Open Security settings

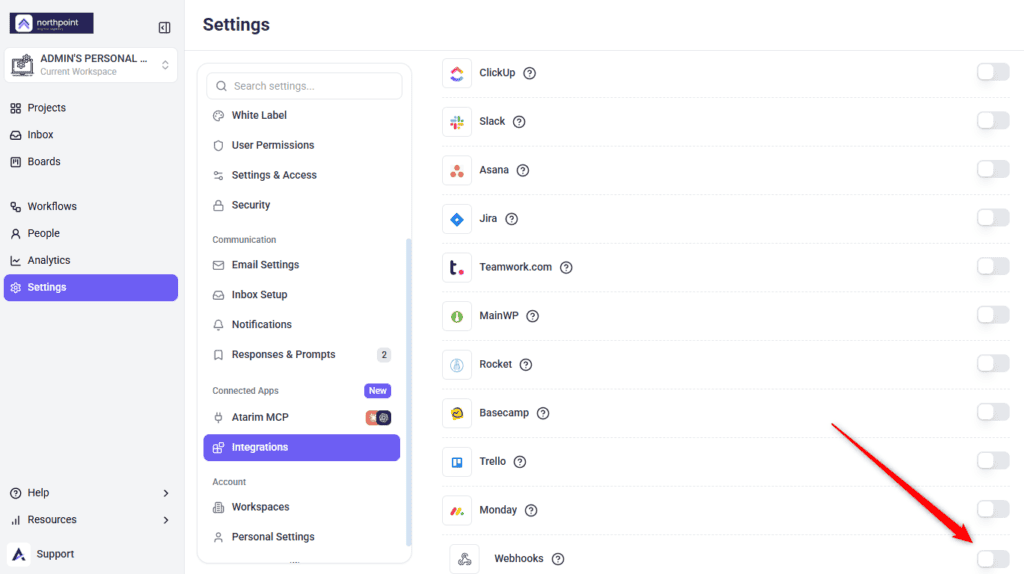pyautogui.click(x=302, y=205)
